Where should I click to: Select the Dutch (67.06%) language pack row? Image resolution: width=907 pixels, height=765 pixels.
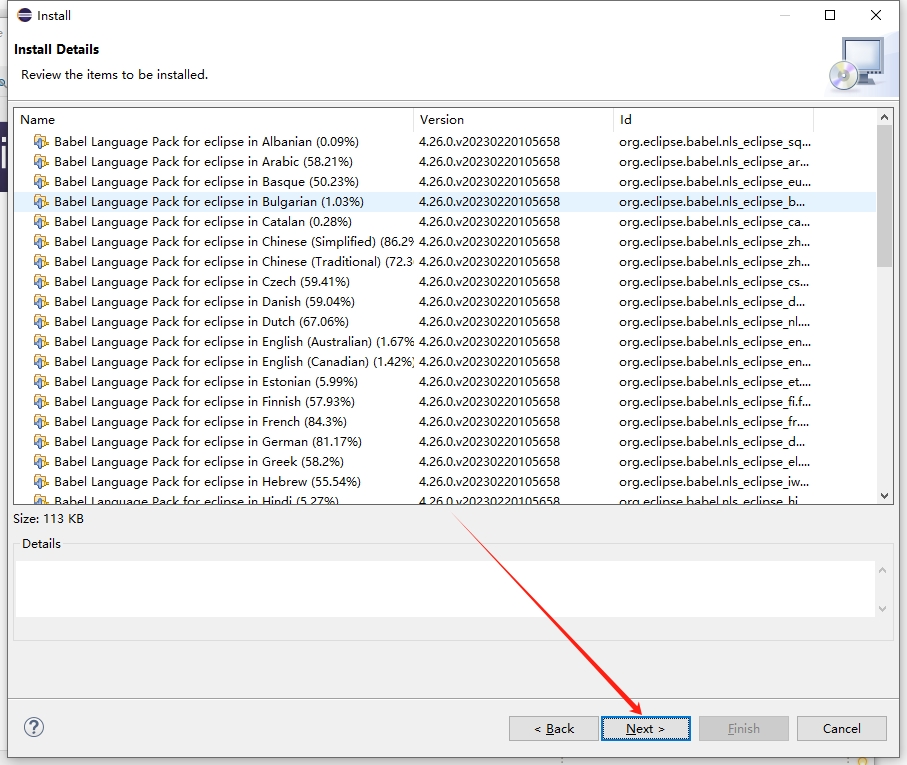[x=445, y=321]
